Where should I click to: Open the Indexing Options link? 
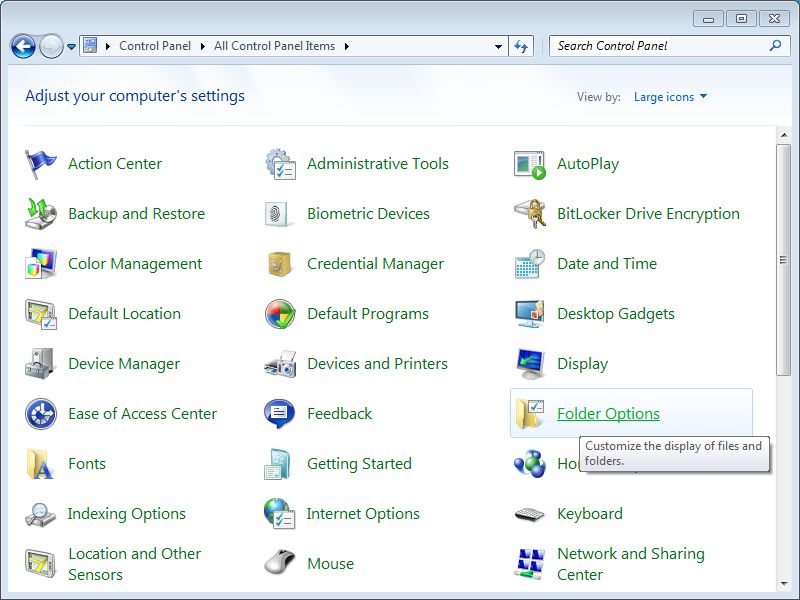[x=127, y=514]
